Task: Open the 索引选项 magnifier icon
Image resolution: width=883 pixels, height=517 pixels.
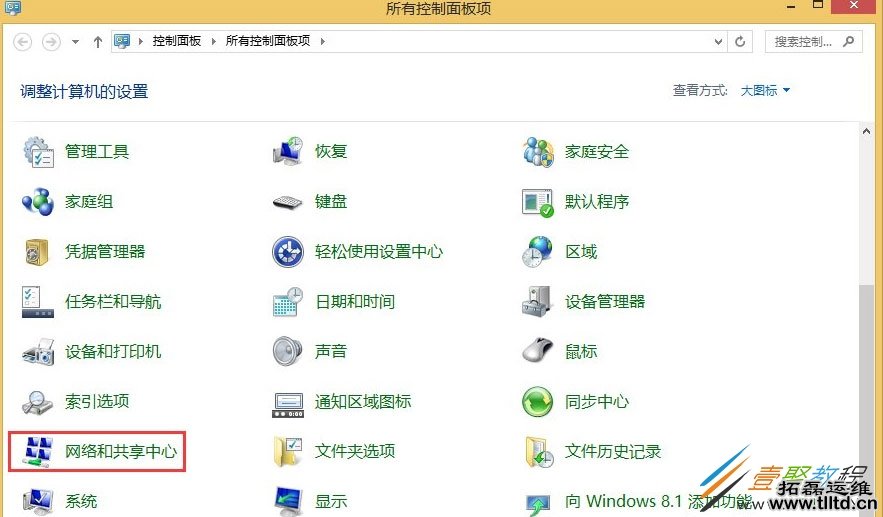Action: (x=37, y=402)
